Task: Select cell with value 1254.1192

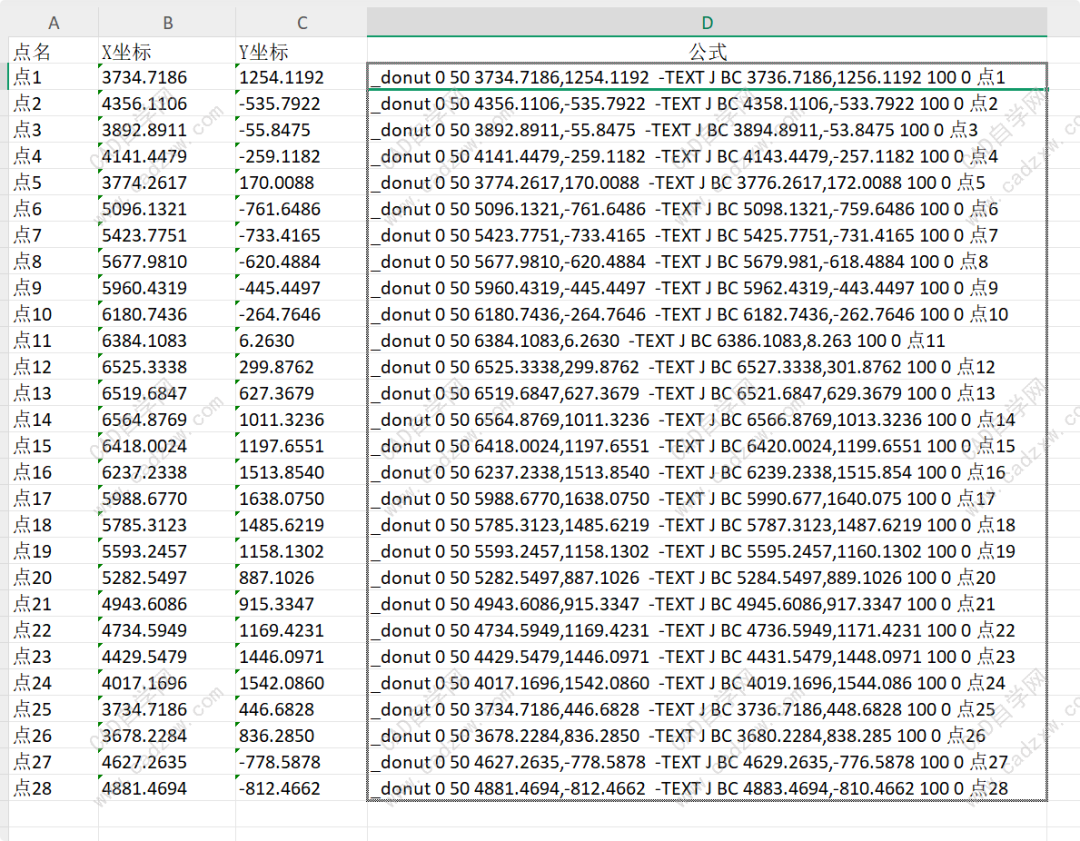Action: (x=302, y=77)
